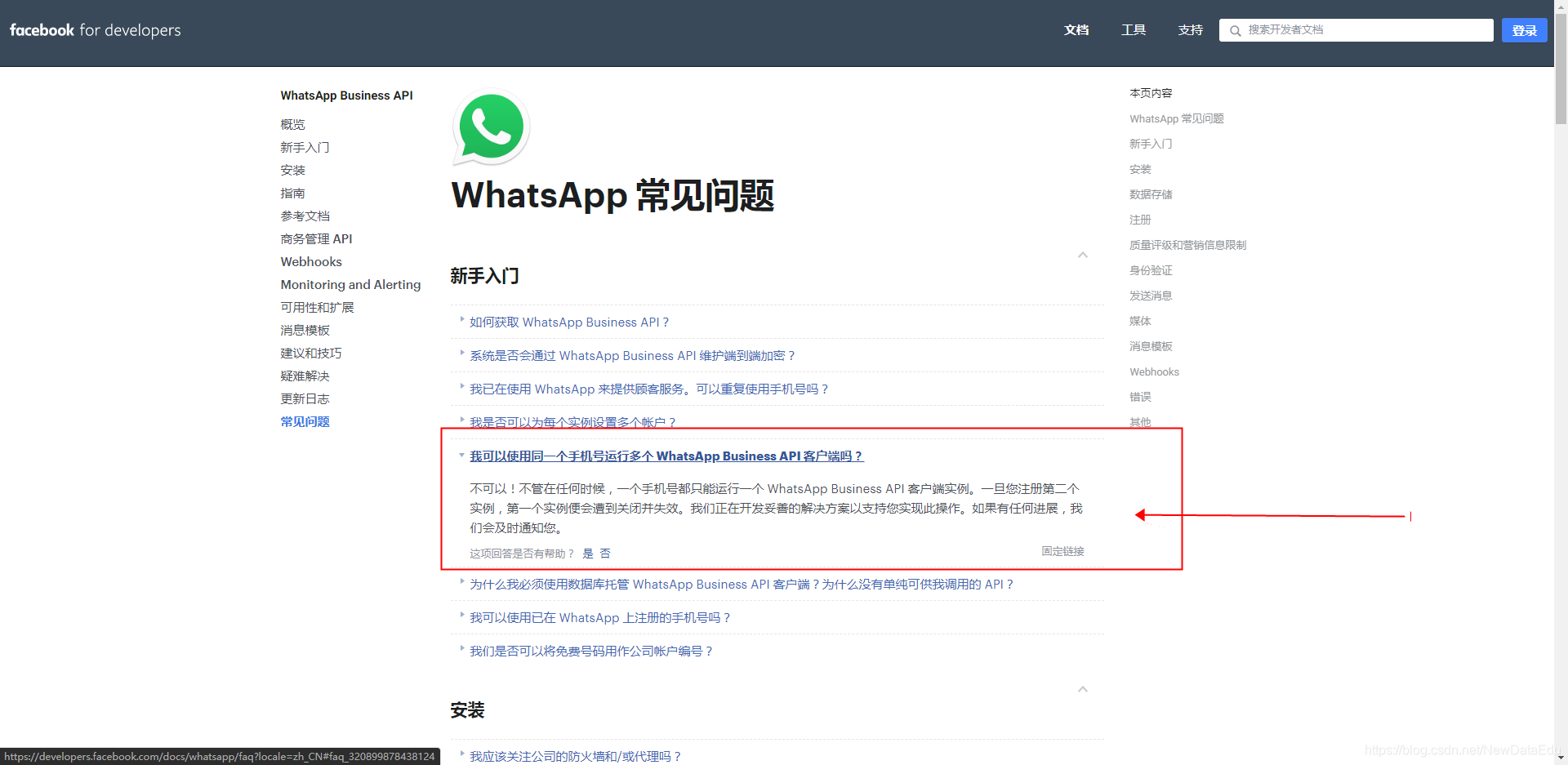The height and width of the screenshot is (765, 1568).
Task: Jump to WhatsApp 常见问题 in page contents
Action: 1177,119
